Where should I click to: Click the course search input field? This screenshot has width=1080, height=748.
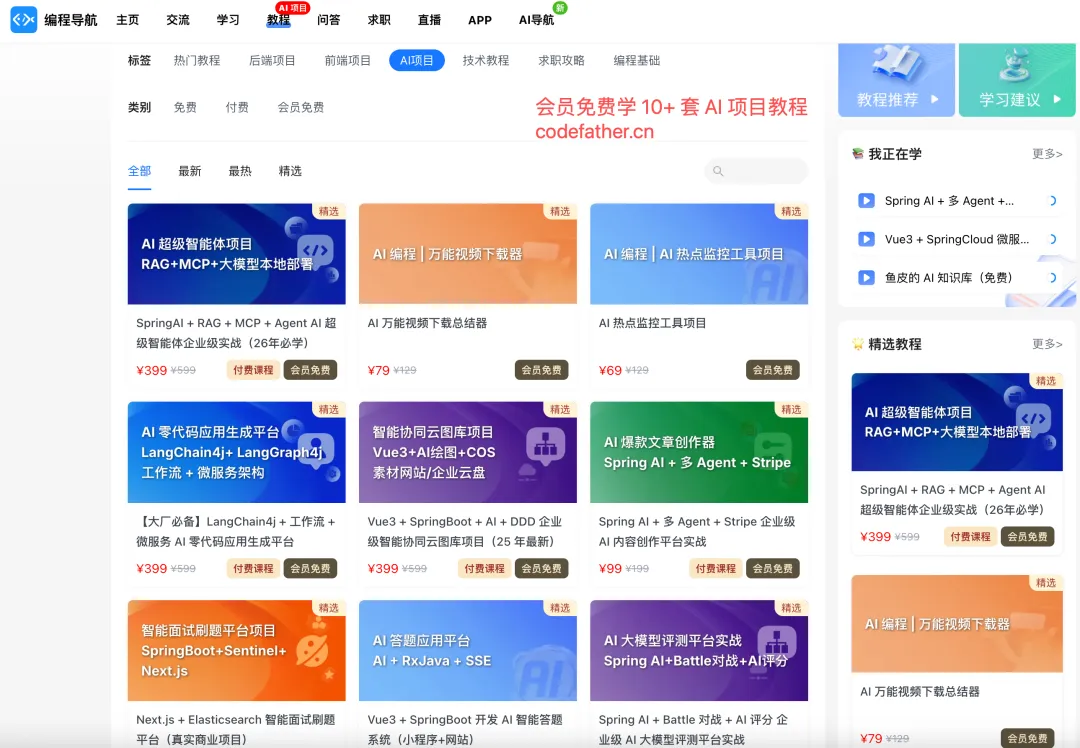pos(756,171)
